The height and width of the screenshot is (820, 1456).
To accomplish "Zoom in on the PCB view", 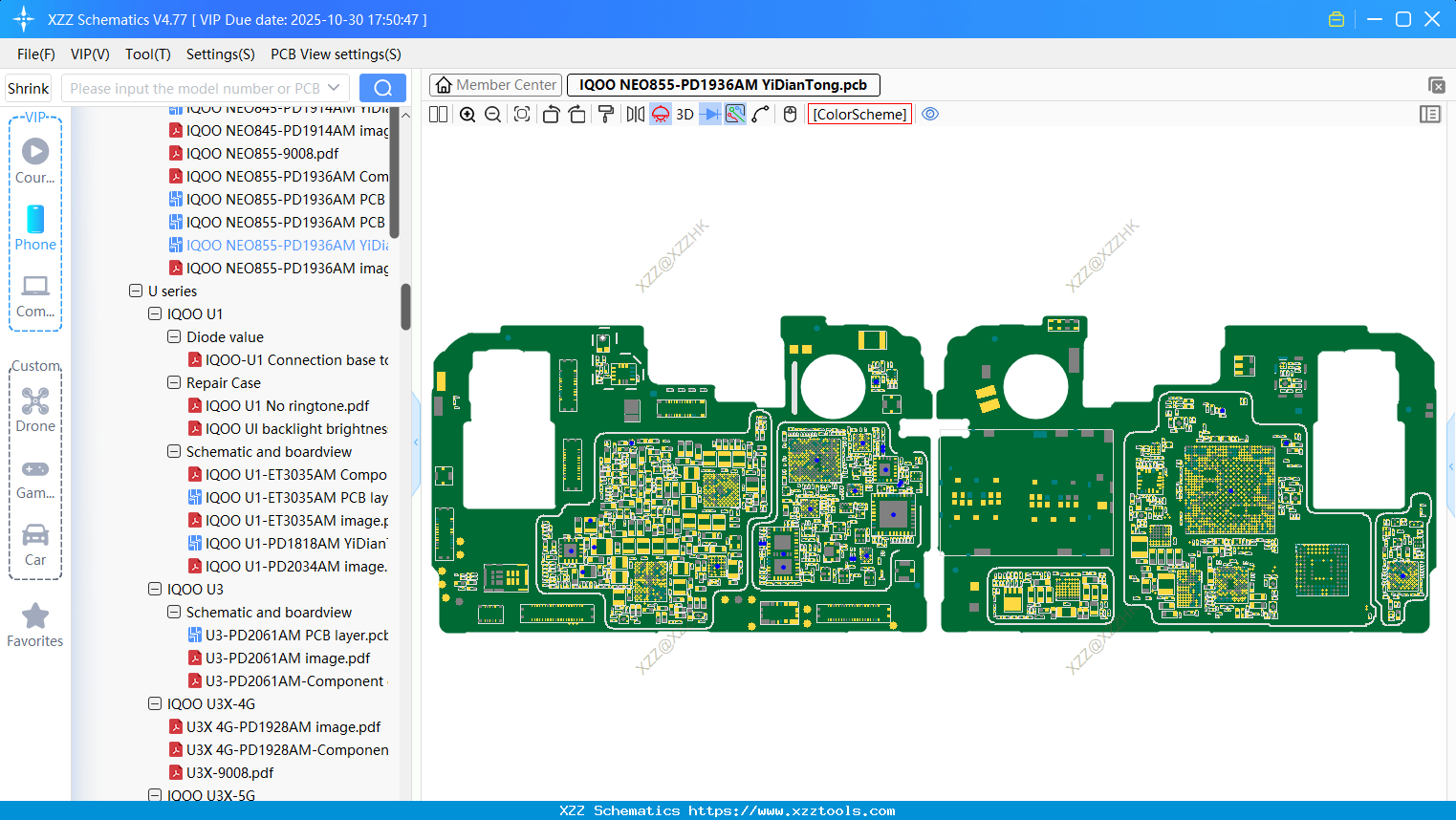I will click(x=467, y=114).
